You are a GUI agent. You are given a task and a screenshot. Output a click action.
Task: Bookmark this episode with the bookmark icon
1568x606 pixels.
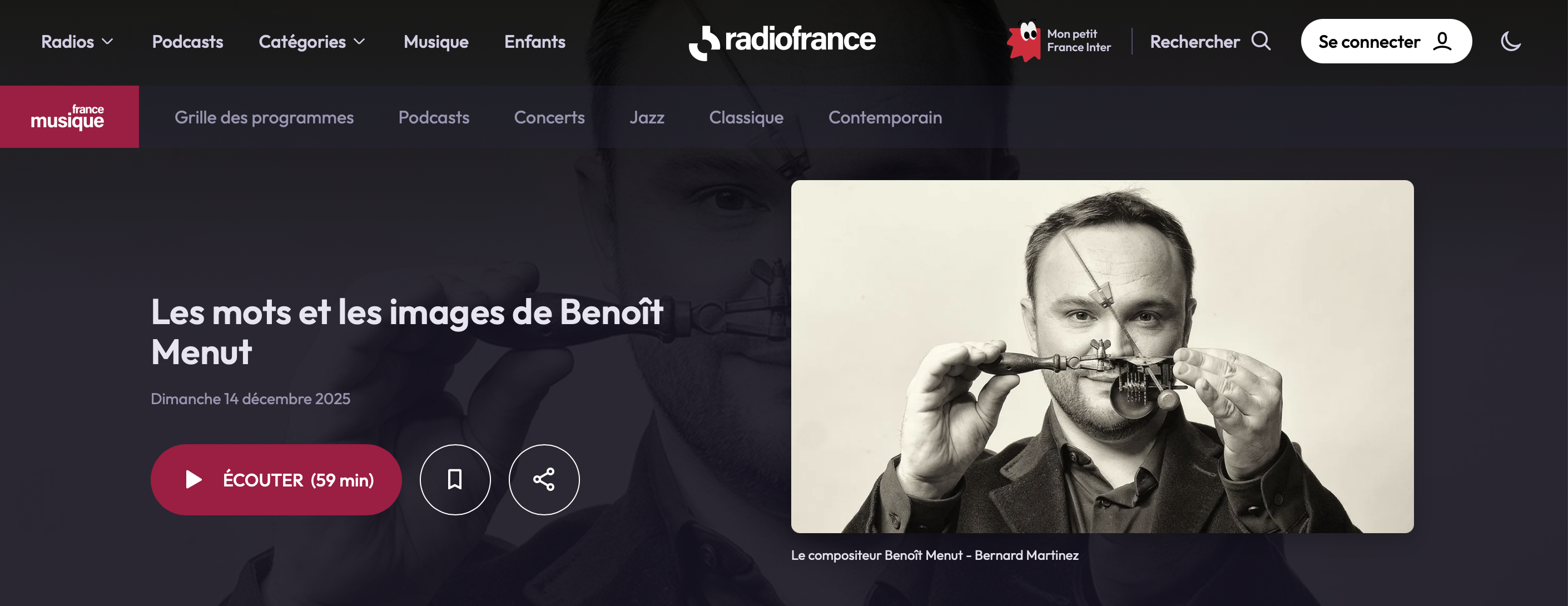pyautogui.click(x=455, y=479)
